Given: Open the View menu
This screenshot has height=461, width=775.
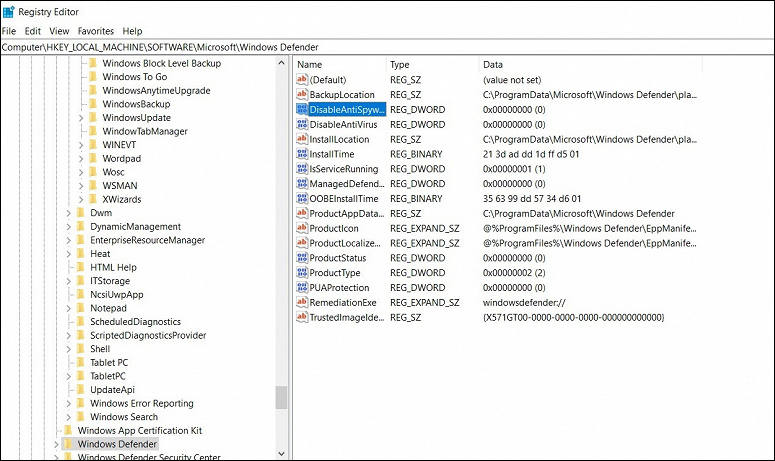Looking at the screenshot, I should point(59,31).
